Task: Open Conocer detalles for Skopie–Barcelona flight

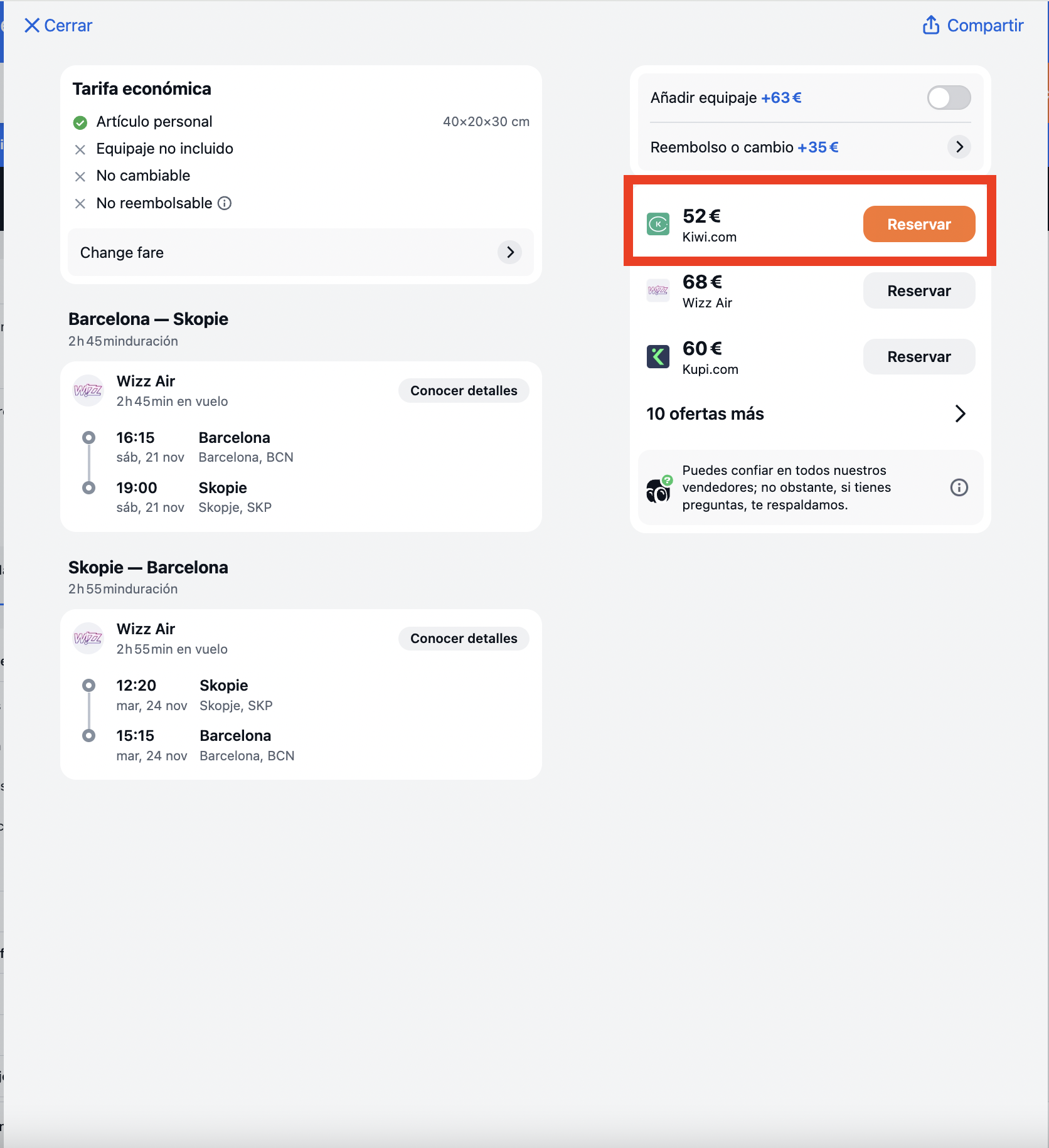Action: pyautogui.click(x=464, y=639)
